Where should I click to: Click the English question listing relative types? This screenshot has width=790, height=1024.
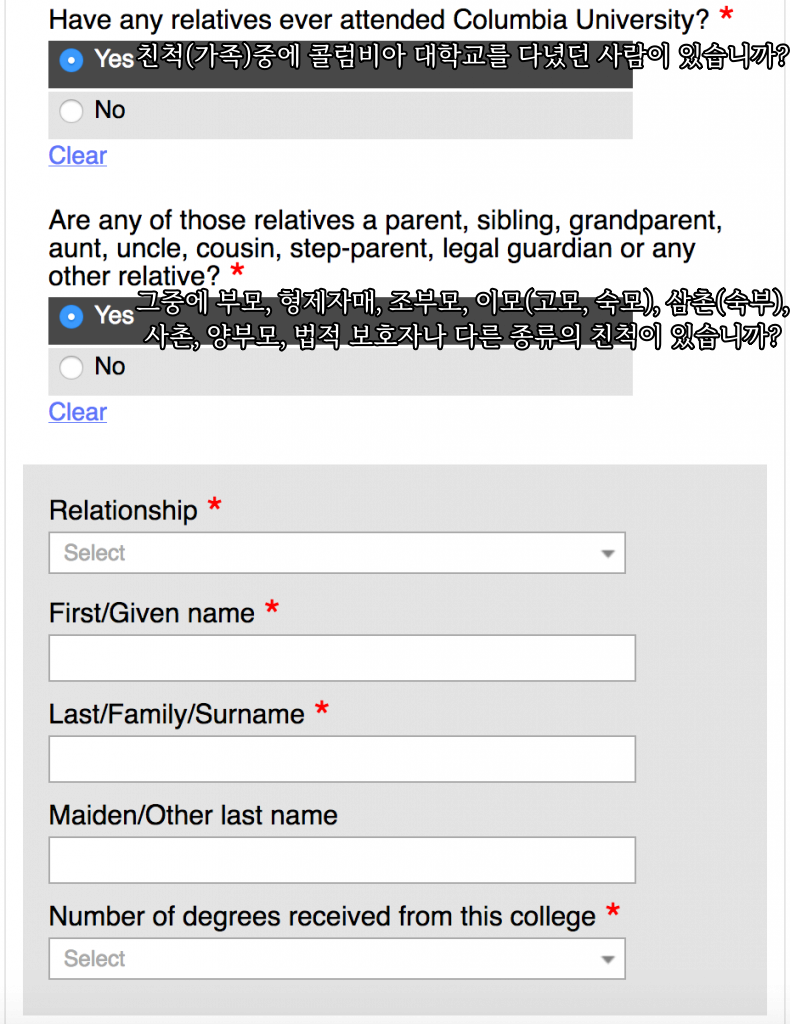tap(384, 246)
